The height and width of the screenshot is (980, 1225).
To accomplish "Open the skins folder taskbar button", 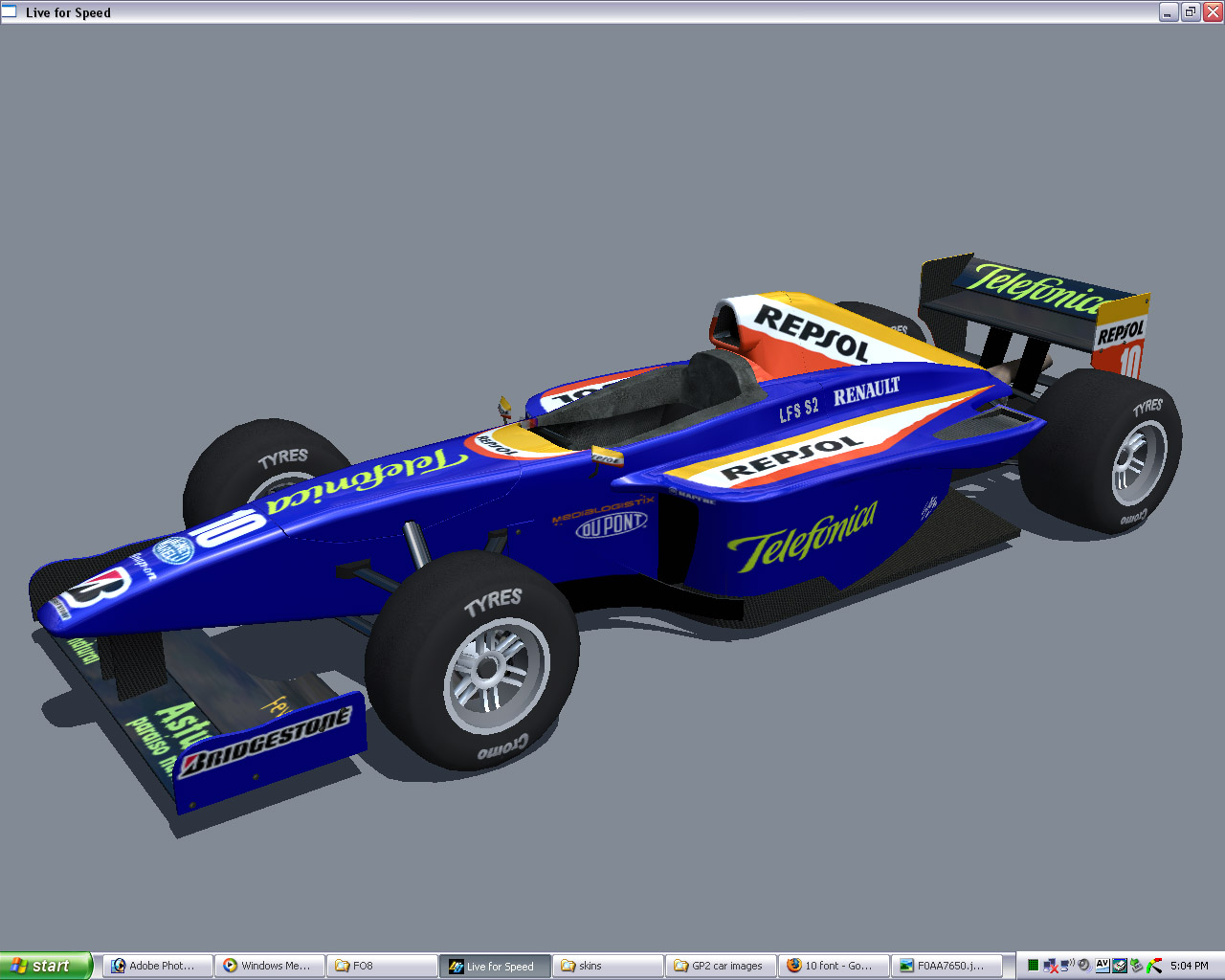I will [x=608, y=966].
